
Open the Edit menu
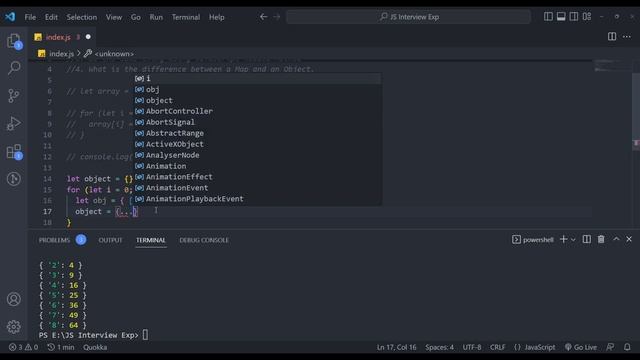[51, 17]
